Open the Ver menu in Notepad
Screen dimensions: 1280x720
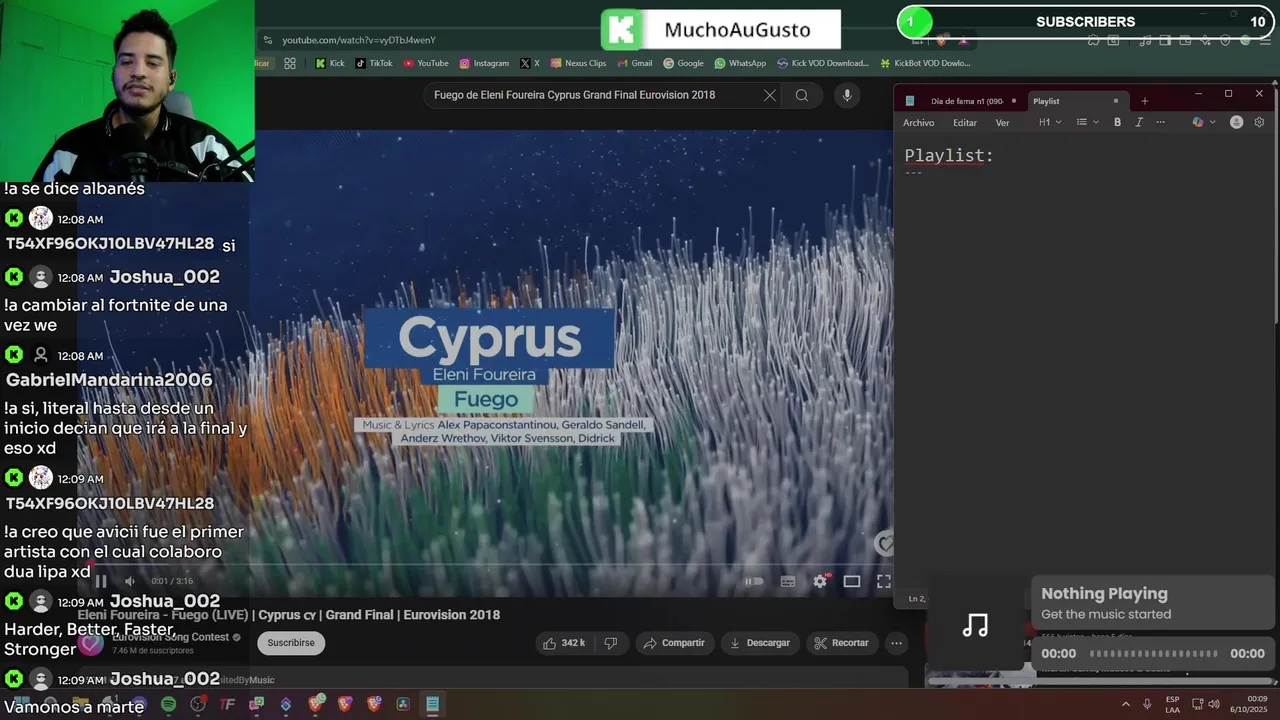click(x=1002, y=123)
